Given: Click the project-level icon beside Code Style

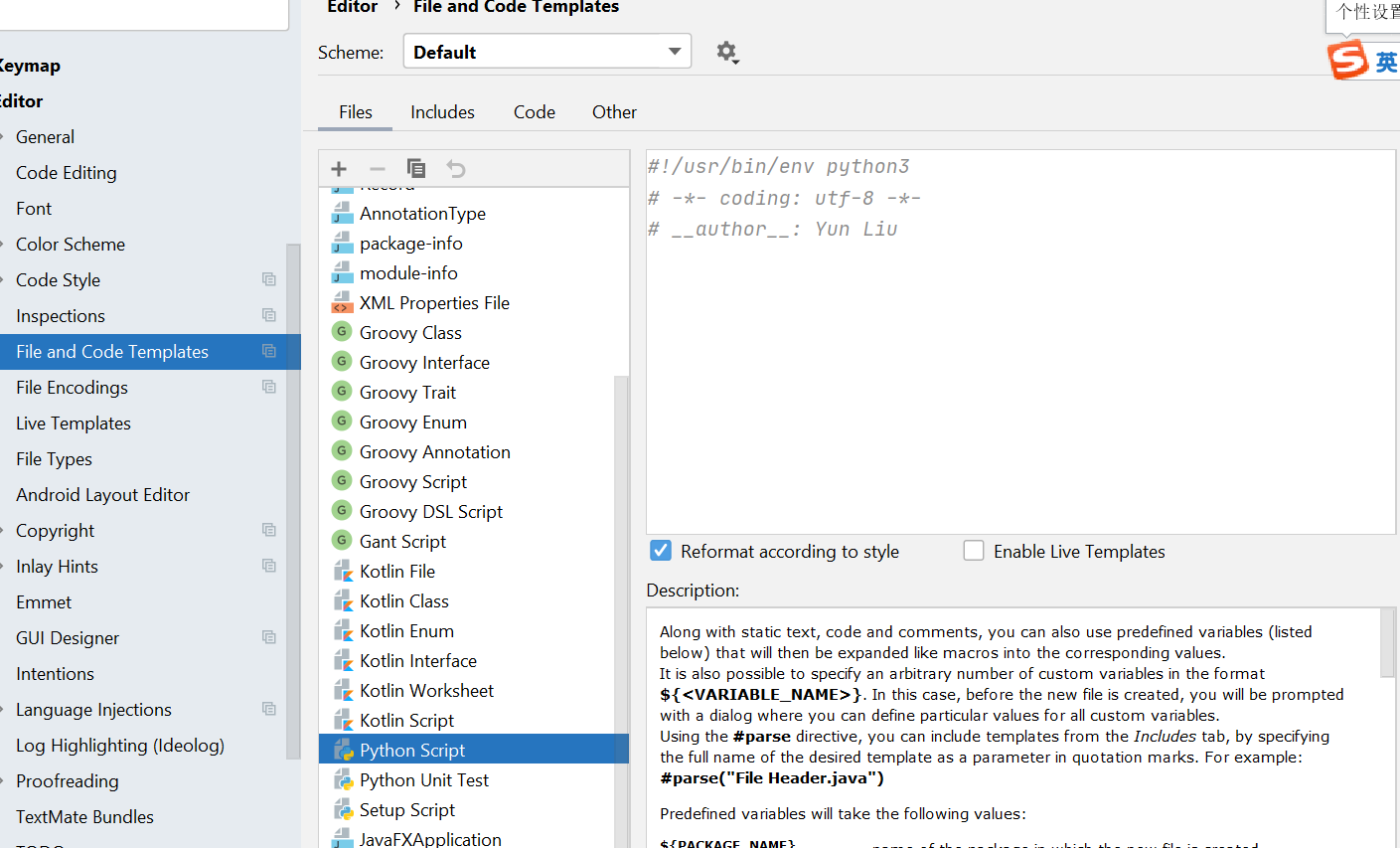Looking at the screenshot, I should (x=268, y=279).
